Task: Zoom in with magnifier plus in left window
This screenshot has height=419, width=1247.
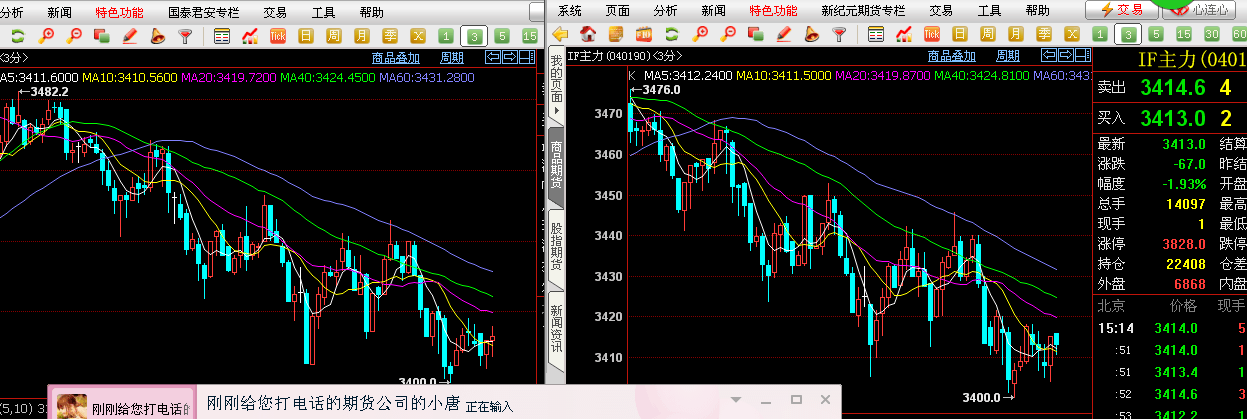Action: [46, 35]
